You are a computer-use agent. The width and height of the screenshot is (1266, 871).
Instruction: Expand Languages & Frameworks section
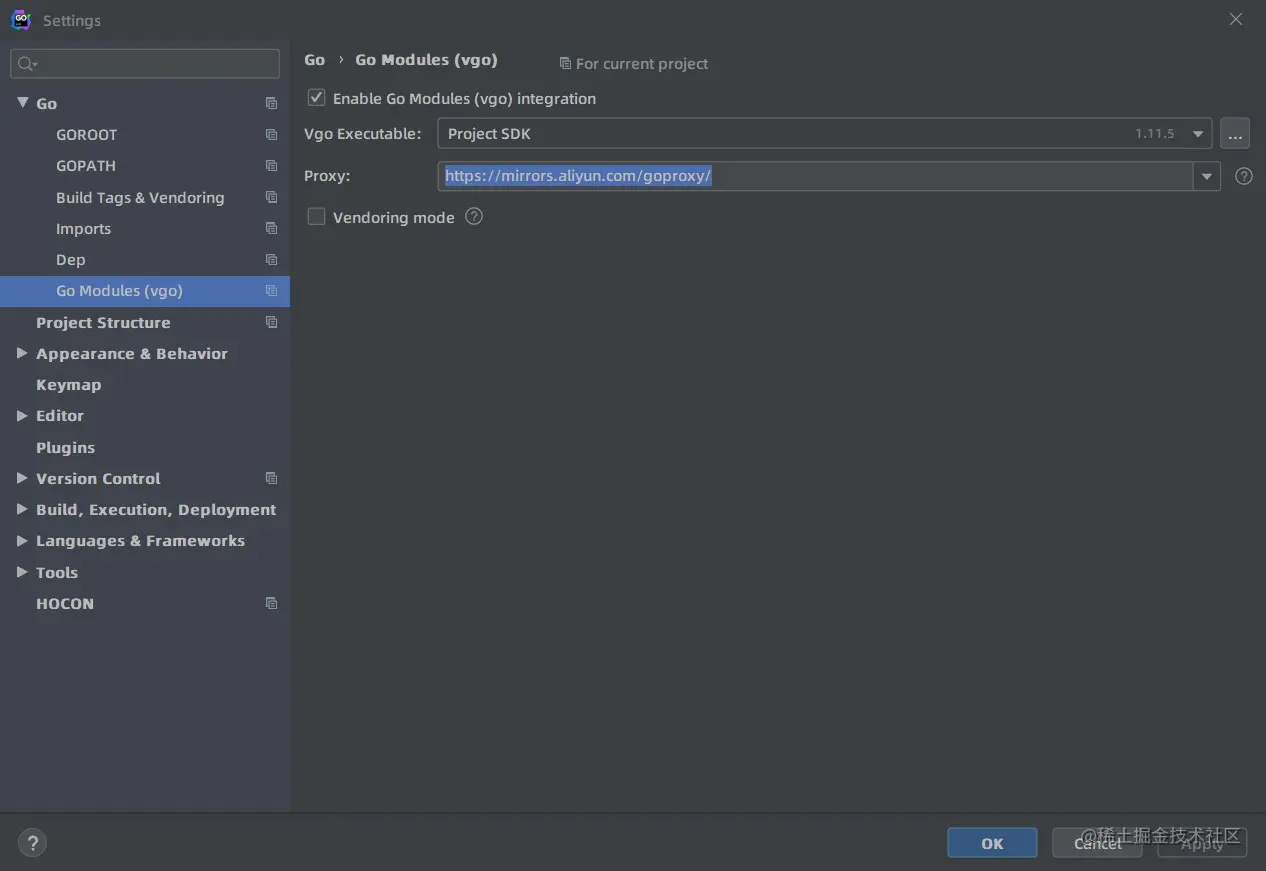pyautogui.click(x=22, y=540)
